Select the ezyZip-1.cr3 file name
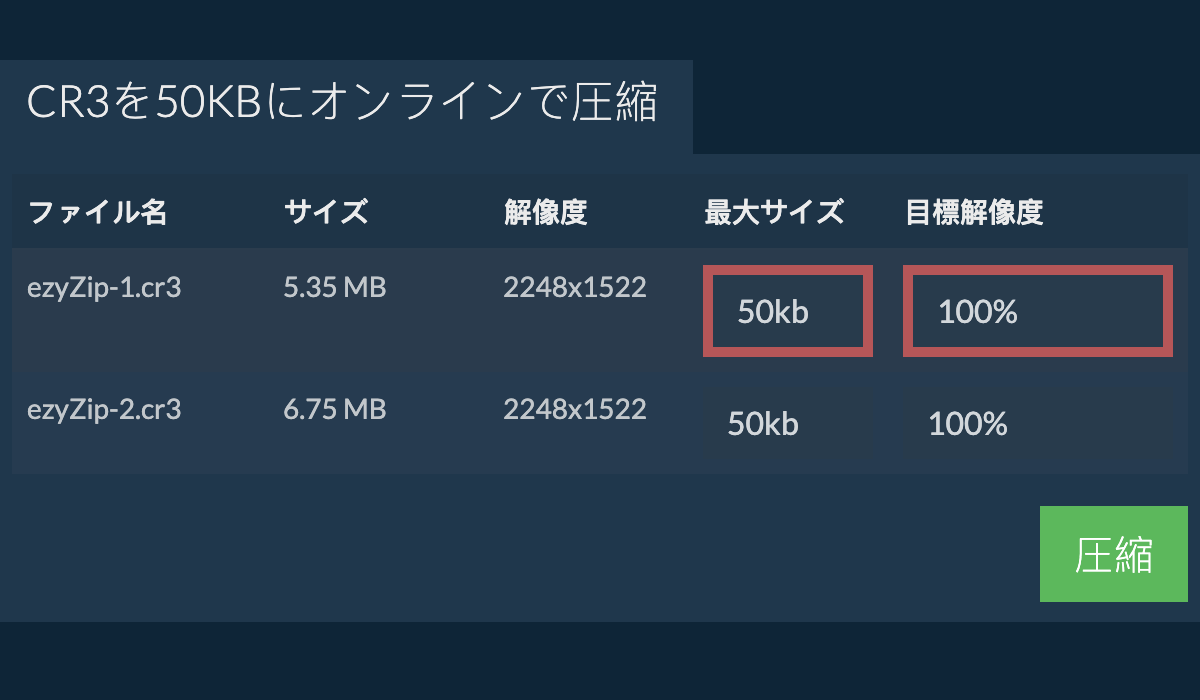1200x700 pixels. click(104, 288)
